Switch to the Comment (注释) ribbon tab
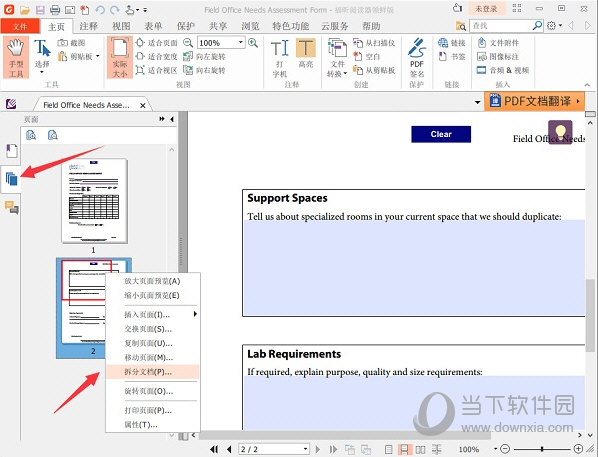Viewport: 598px width, 457px height. click(x=88, y=26)
